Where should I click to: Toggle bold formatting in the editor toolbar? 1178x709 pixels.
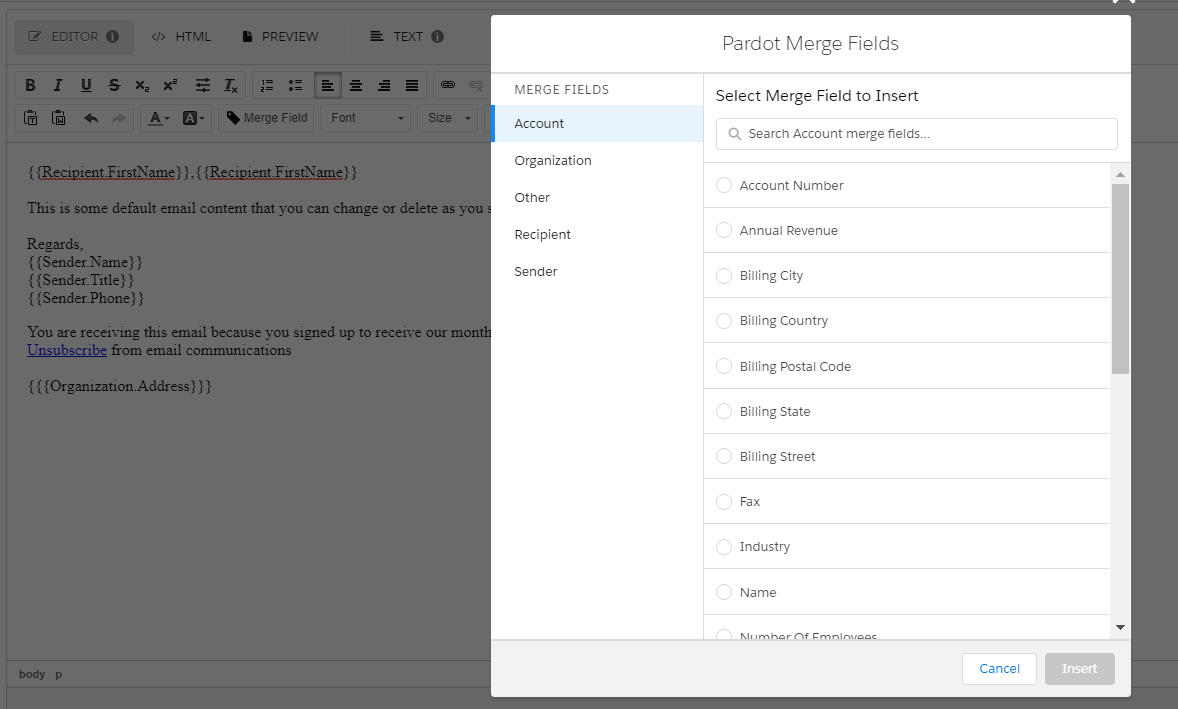tap(30, 86)
